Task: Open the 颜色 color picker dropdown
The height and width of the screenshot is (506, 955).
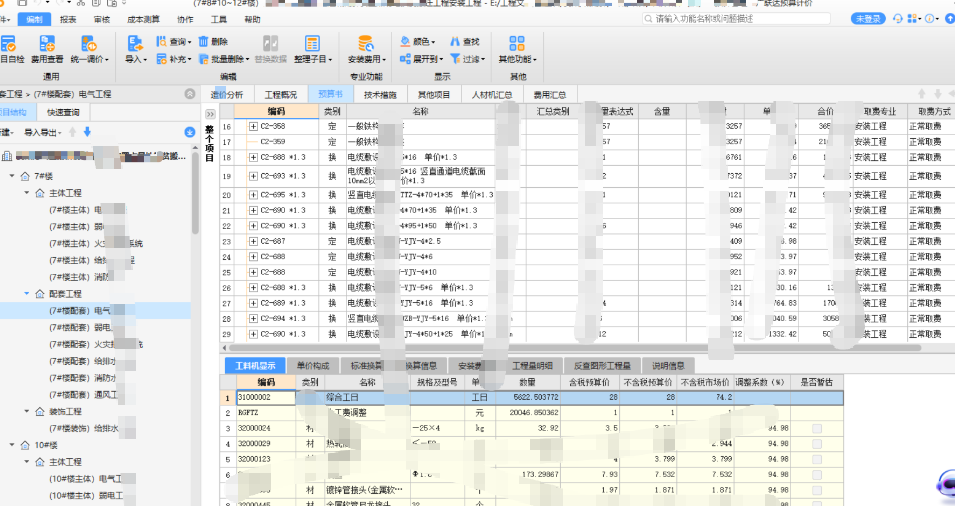Action: pyautogui.click(x=421, y=41)
